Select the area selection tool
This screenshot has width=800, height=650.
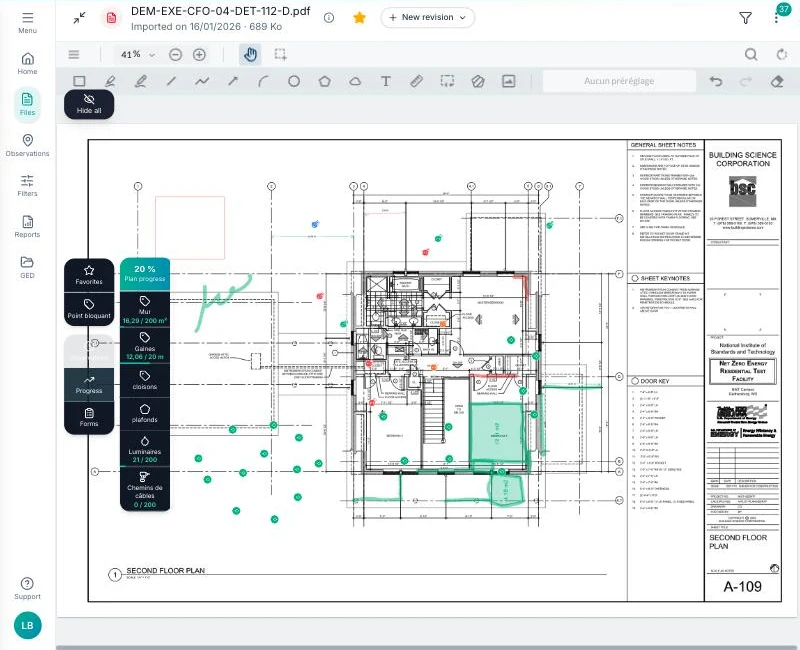click(x=281, y=54)
